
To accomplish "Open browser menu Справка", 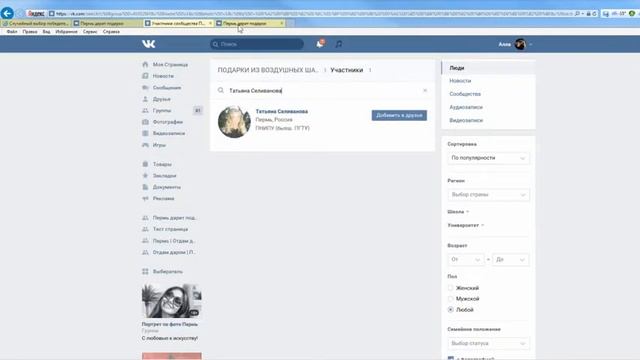I will tap(111, 31).
